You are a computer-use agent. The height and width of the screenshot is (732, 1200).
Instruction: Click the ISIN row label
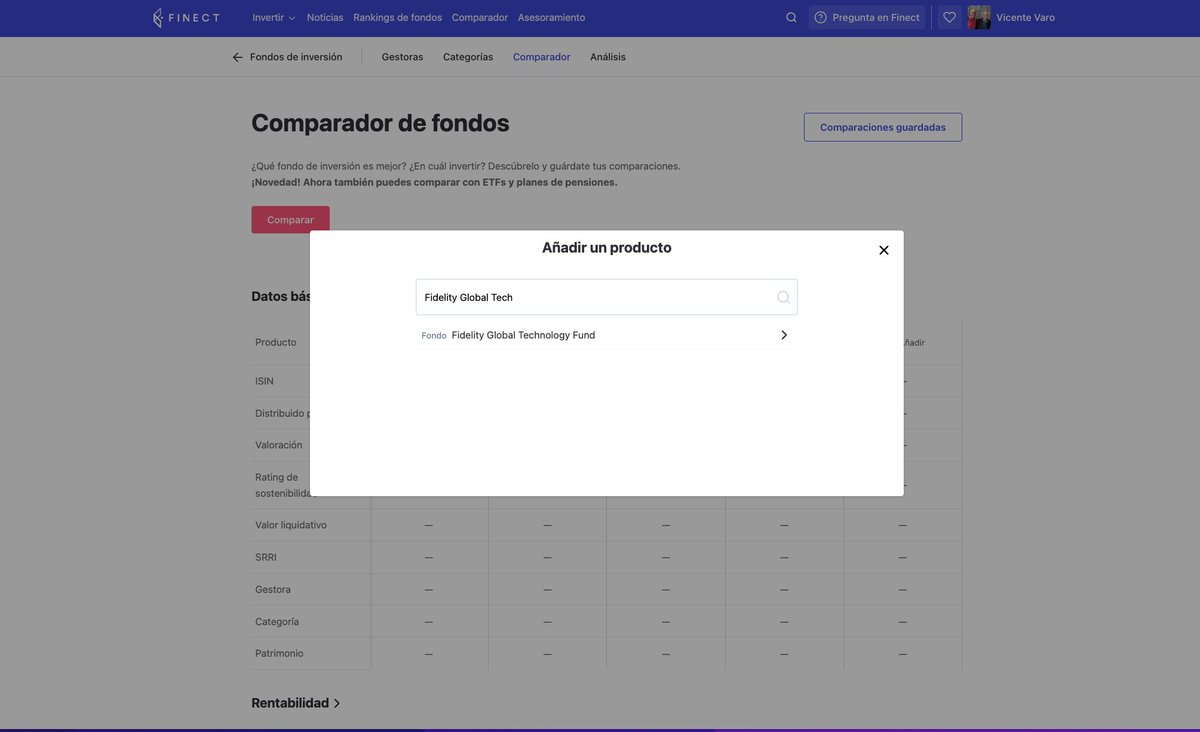264,381
